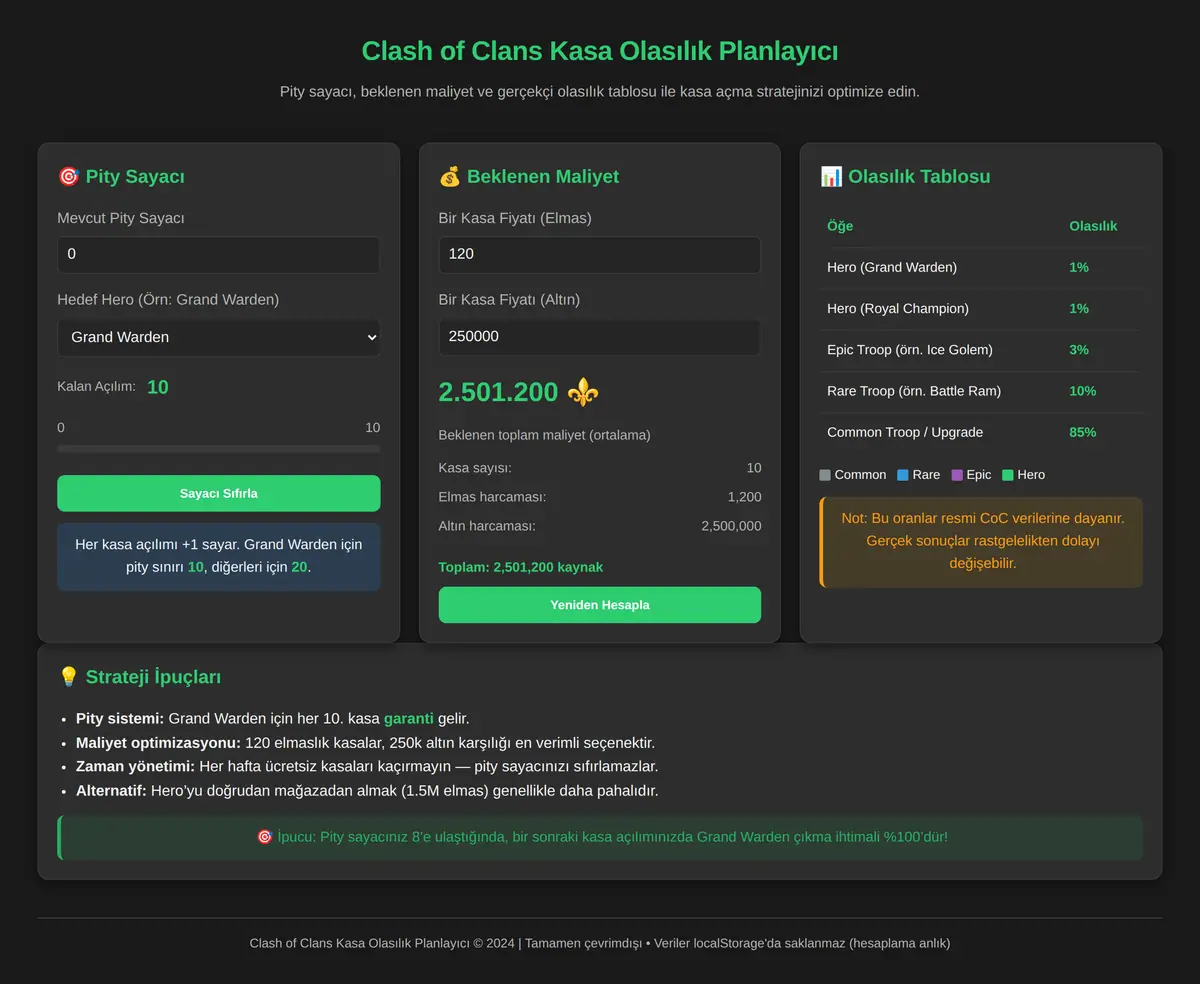This screenshot has width=1200, height=984.
Task: Click the Toplam: 2,501,200 kaynak text
Action: click(521, 567)
